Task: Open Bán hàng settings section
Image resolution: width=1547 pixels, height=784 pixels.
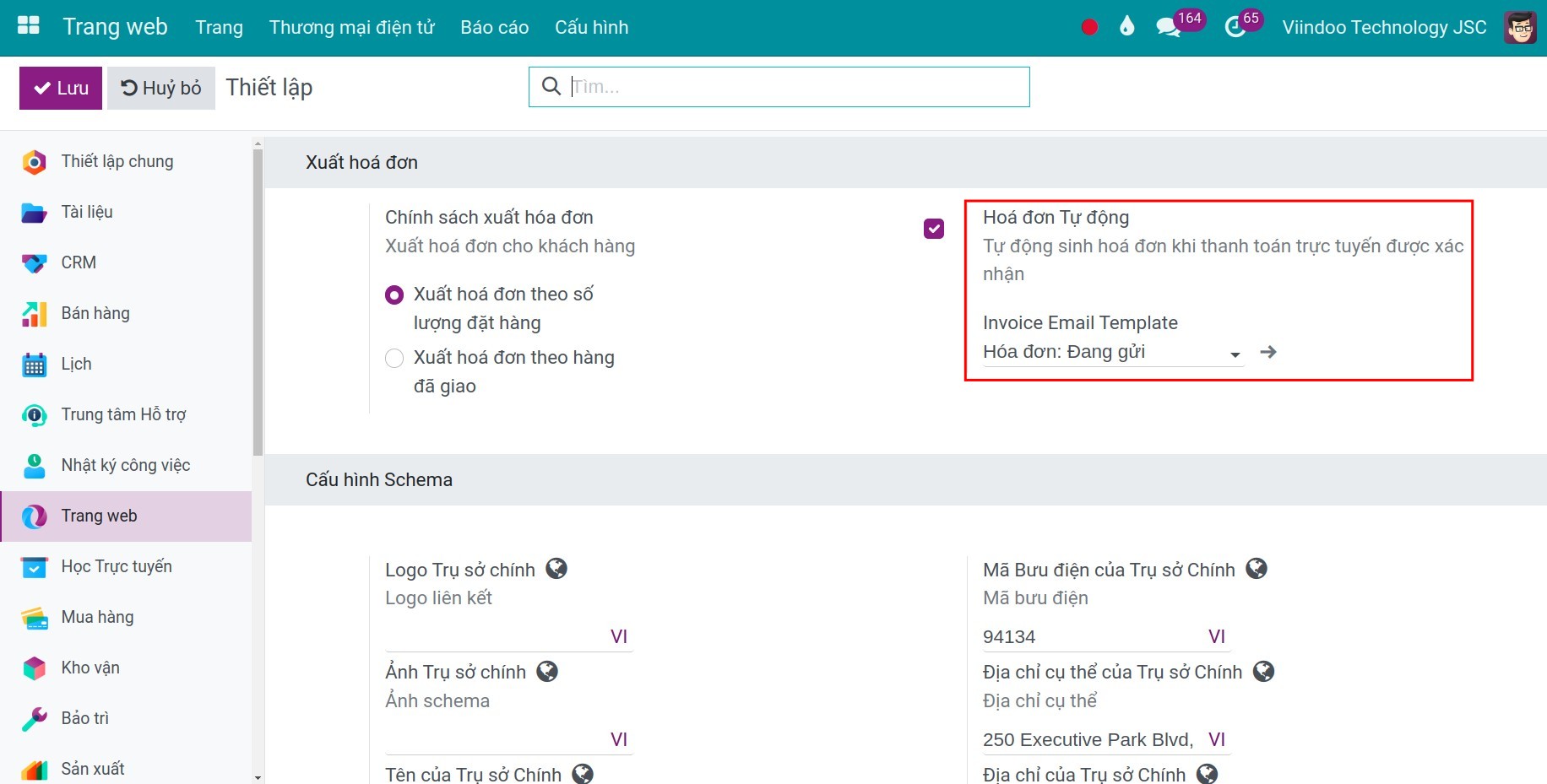Action: [x=127, y=313]
